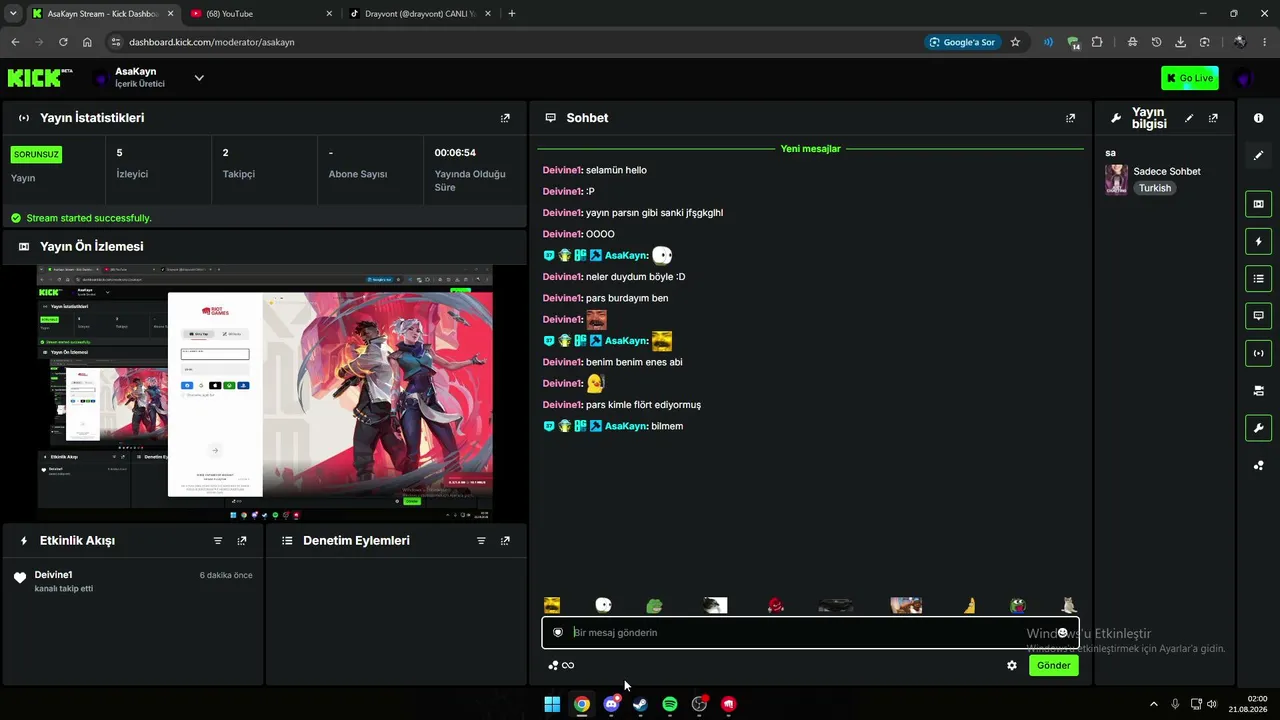This screenshot has height=720, width=1280.
Task: Bookmark this page with star icon
Action: pos(1015,42)
